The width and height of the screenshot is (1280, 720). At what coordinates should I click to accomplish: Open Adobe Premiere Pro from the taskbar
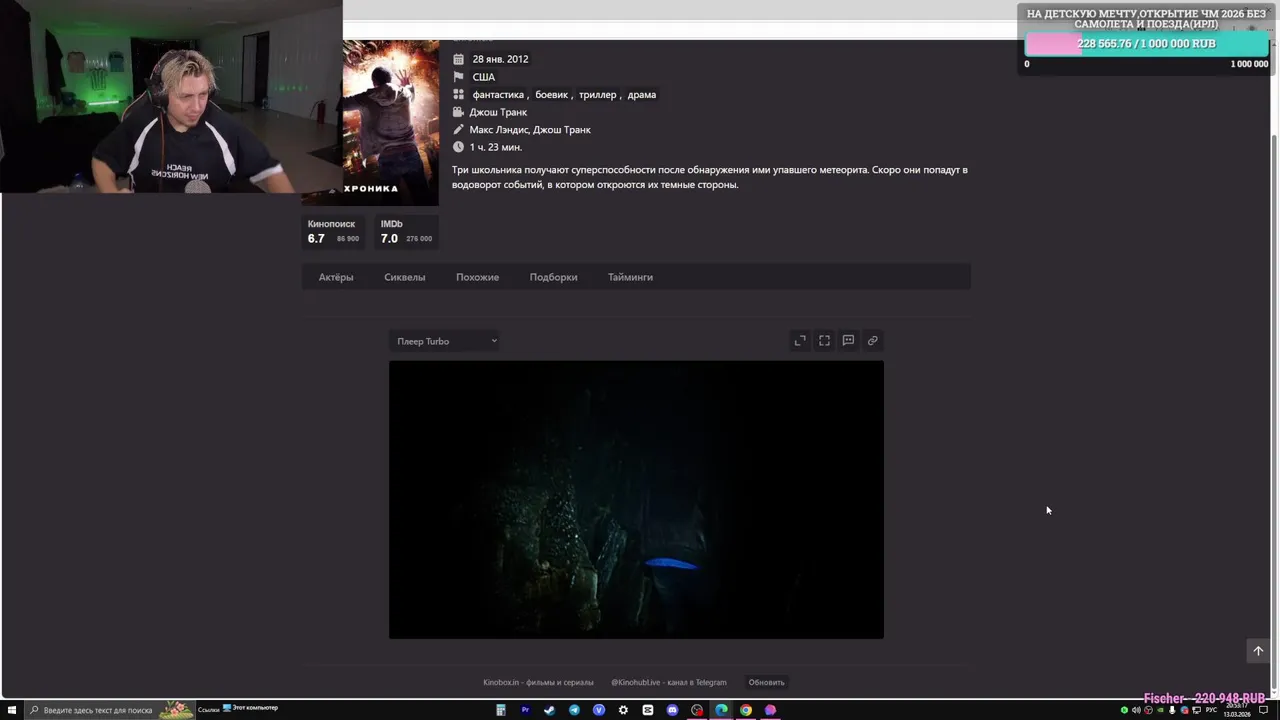525,710
